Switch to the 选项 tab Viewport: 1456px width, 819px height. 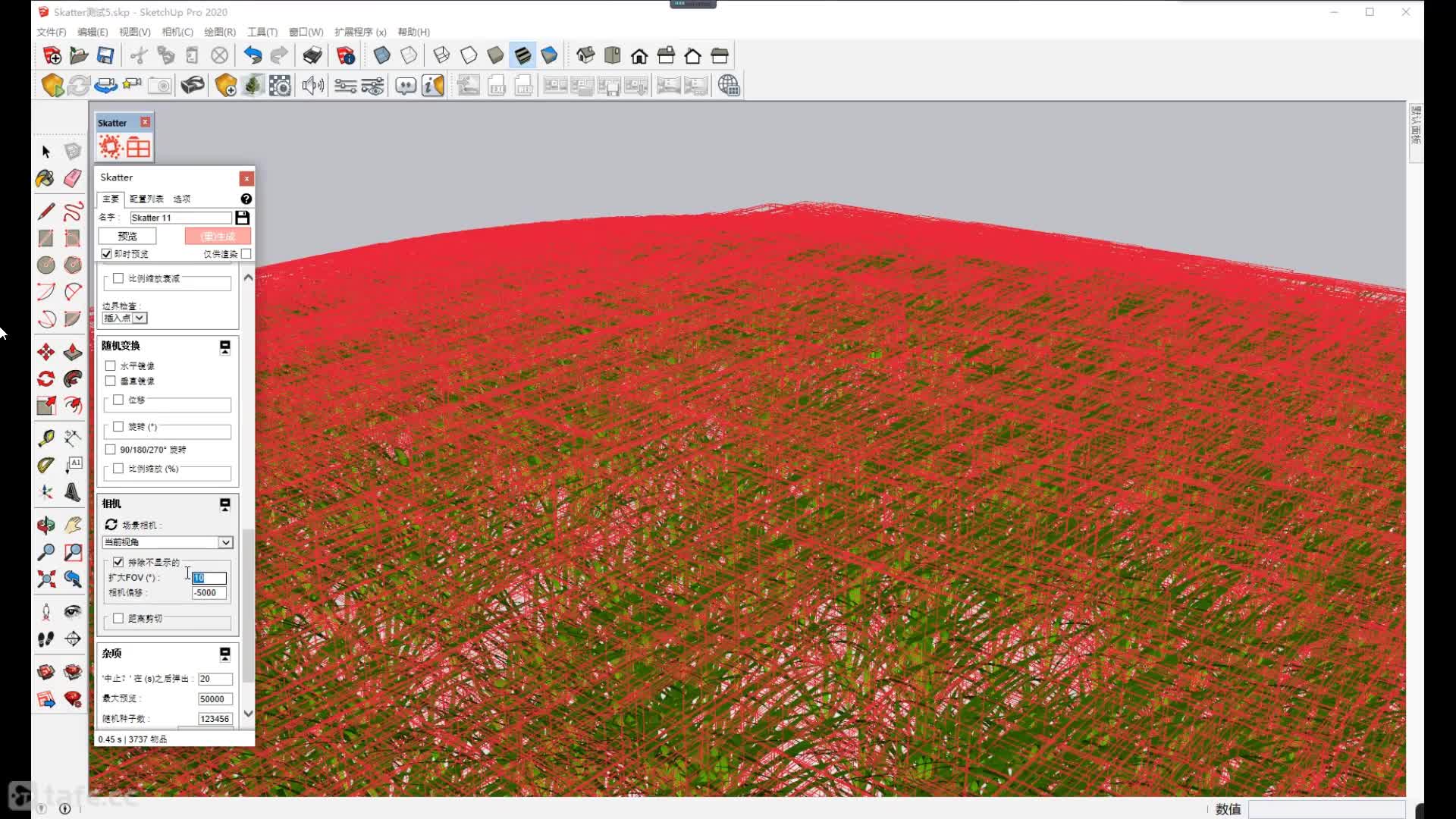point(182,199)
